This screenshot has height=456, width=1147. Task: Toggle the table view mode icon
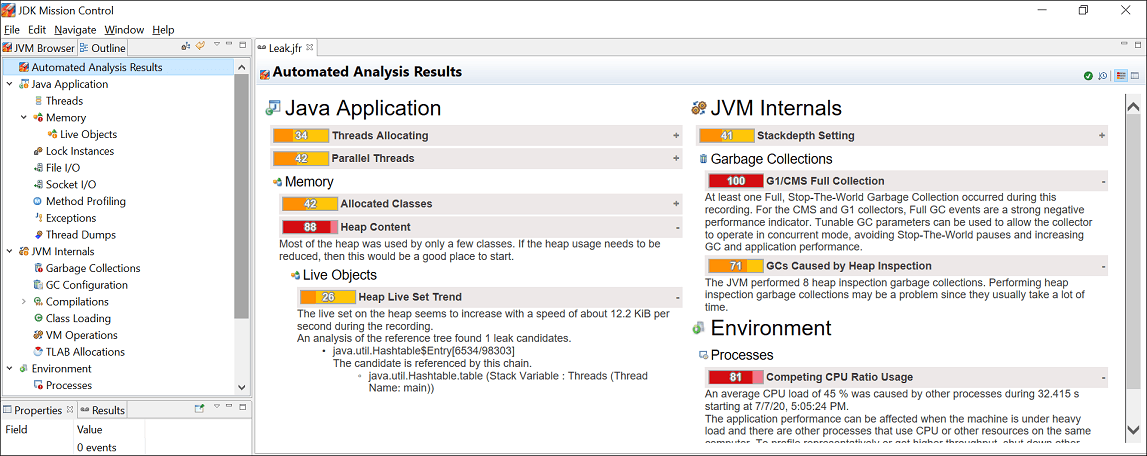(x=1135, y=75)
